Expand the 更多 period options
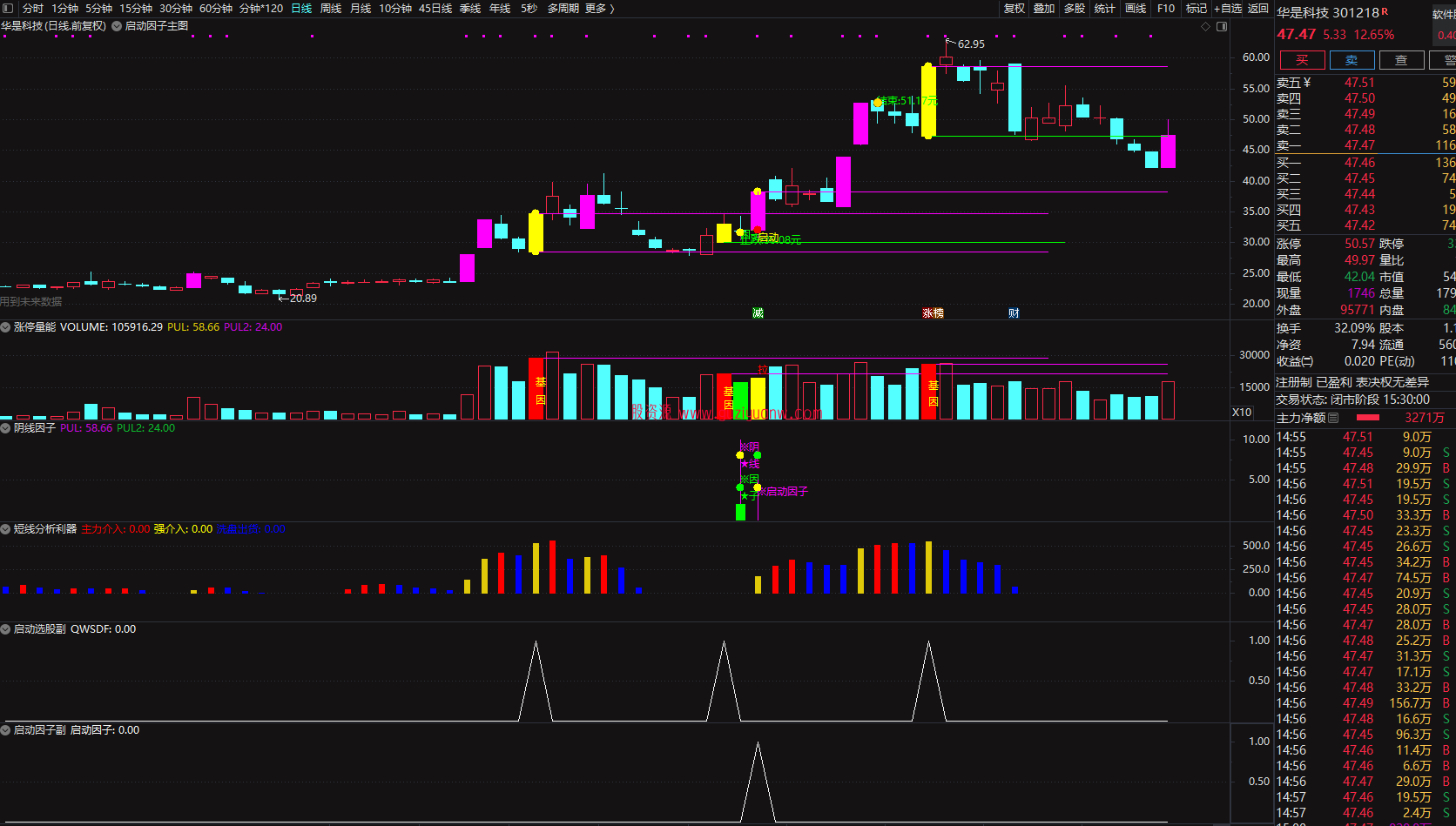Image resolution: width=1456 pixels, height=826 pixels. point(599,8)
